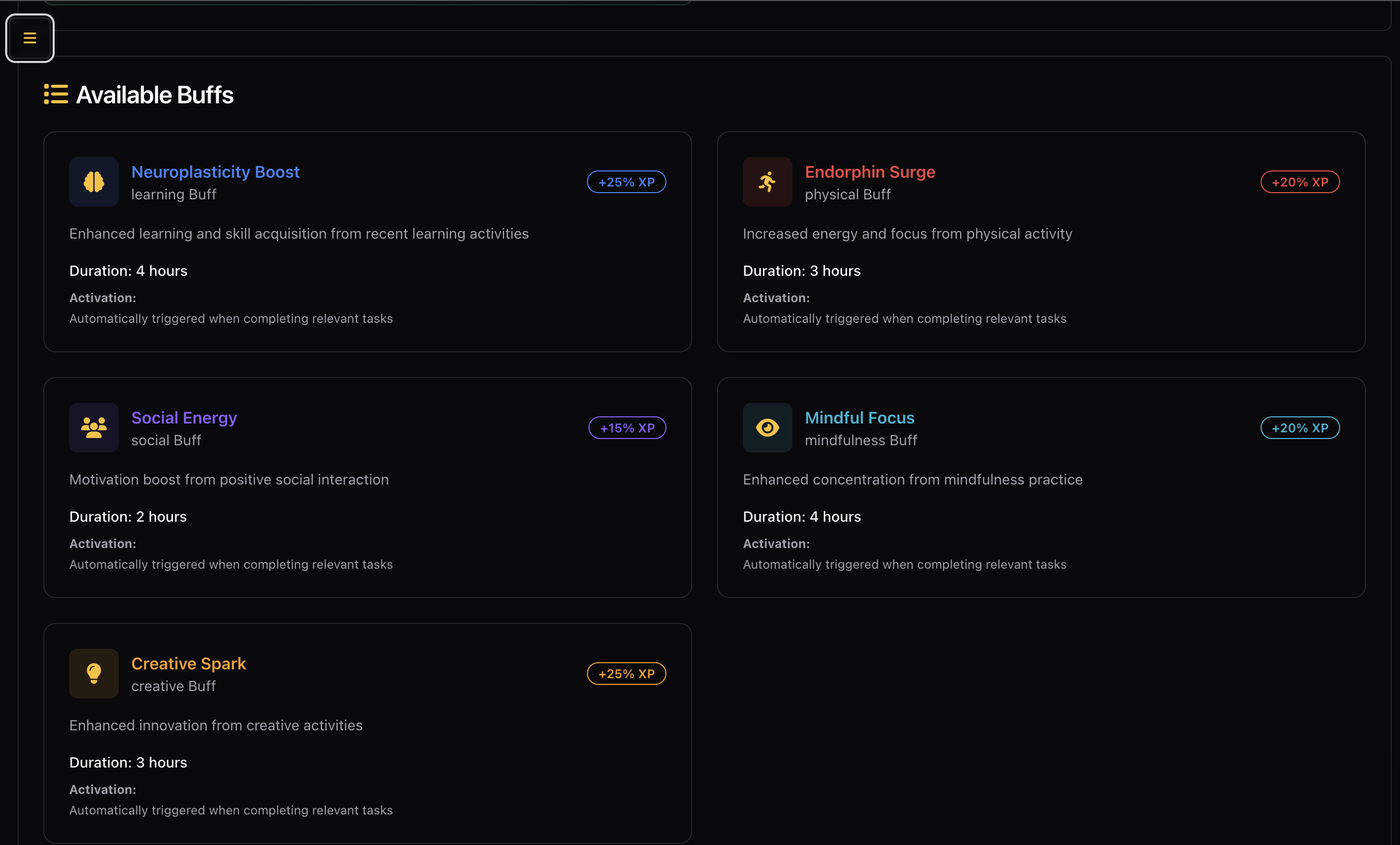Viewport: 1400px width, 845px height.
Task: Click the Duration: 2 hours text
Action: 128,517
